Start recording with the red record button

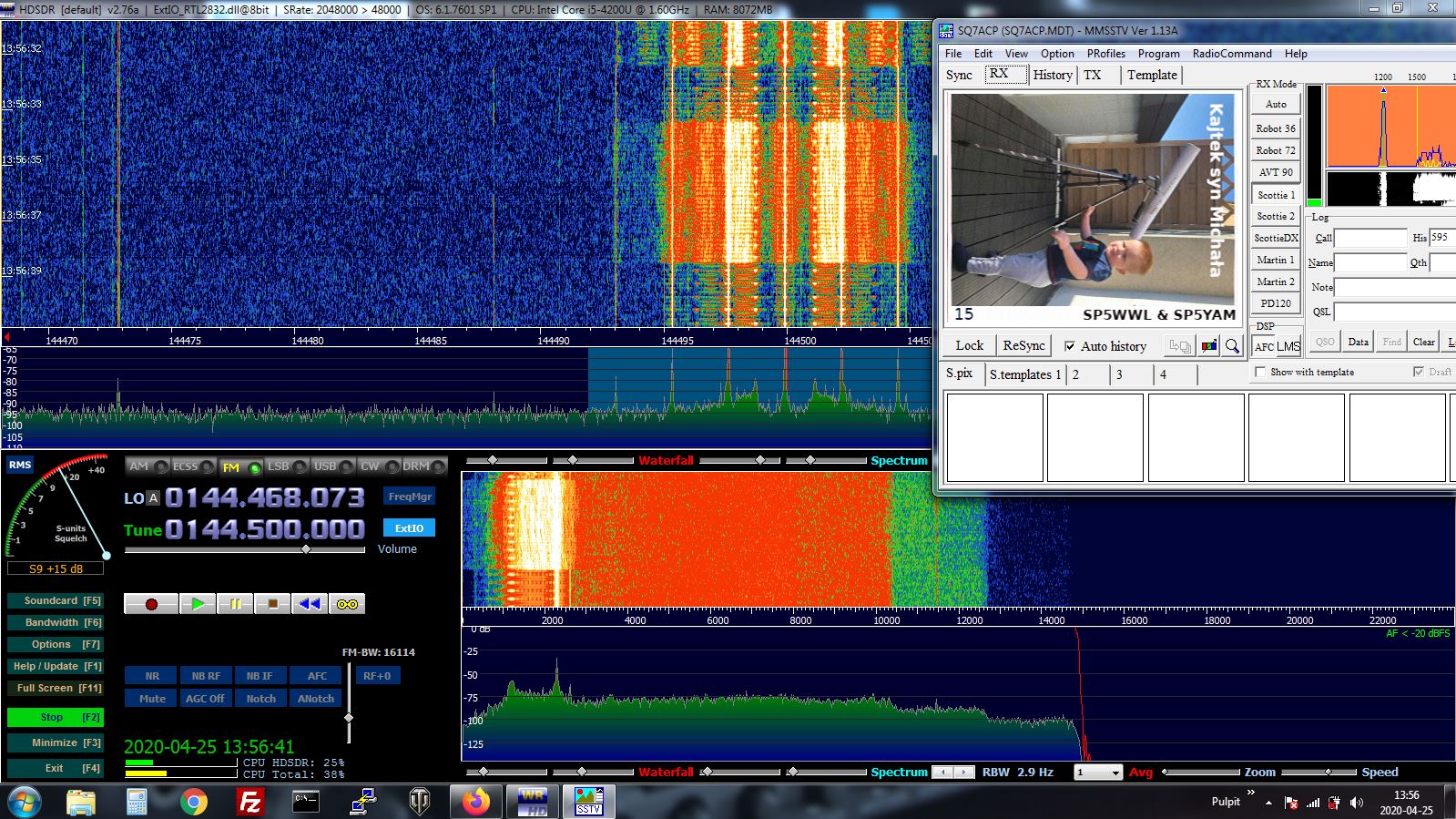pyautogui.click(x=151, y=604)
